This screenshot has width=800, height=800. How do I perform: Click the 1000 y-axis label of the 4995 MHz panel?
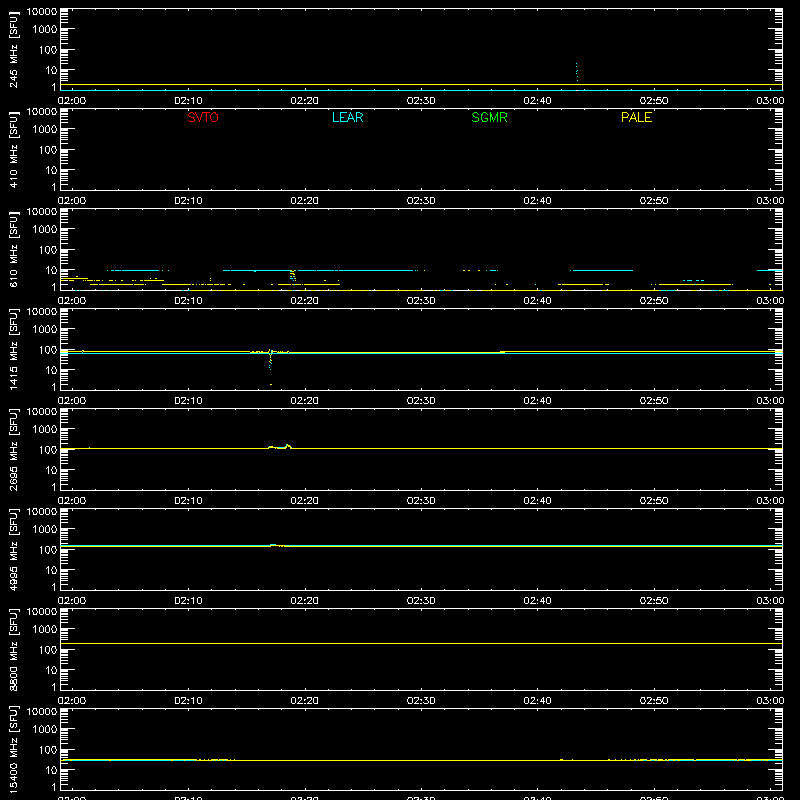point(45,530)
